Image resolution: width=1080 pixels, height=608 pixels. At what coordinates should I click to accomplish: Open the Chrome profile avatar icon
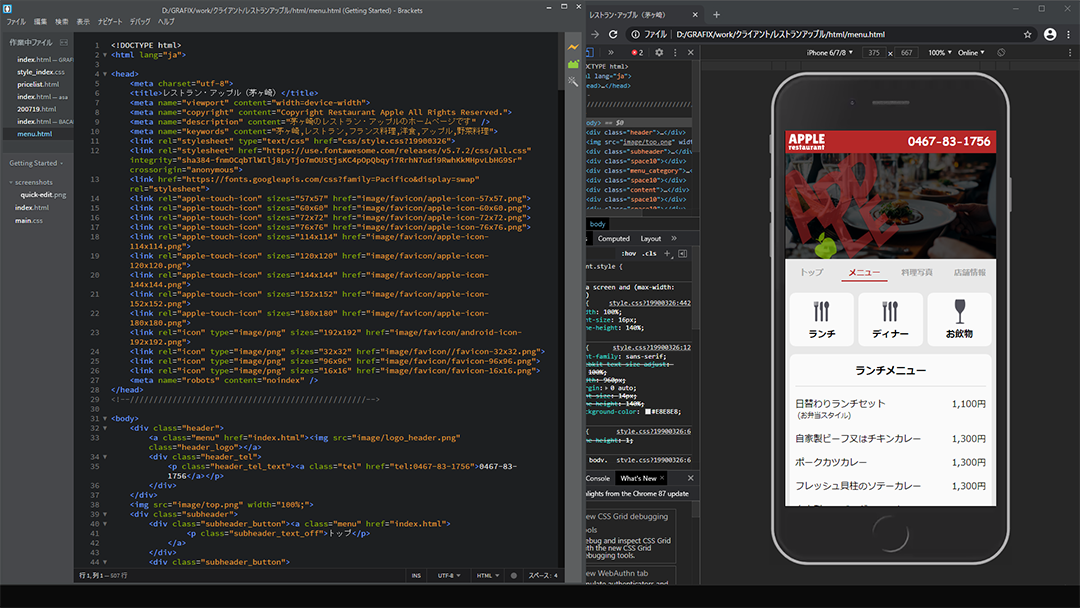[1050, 34]
